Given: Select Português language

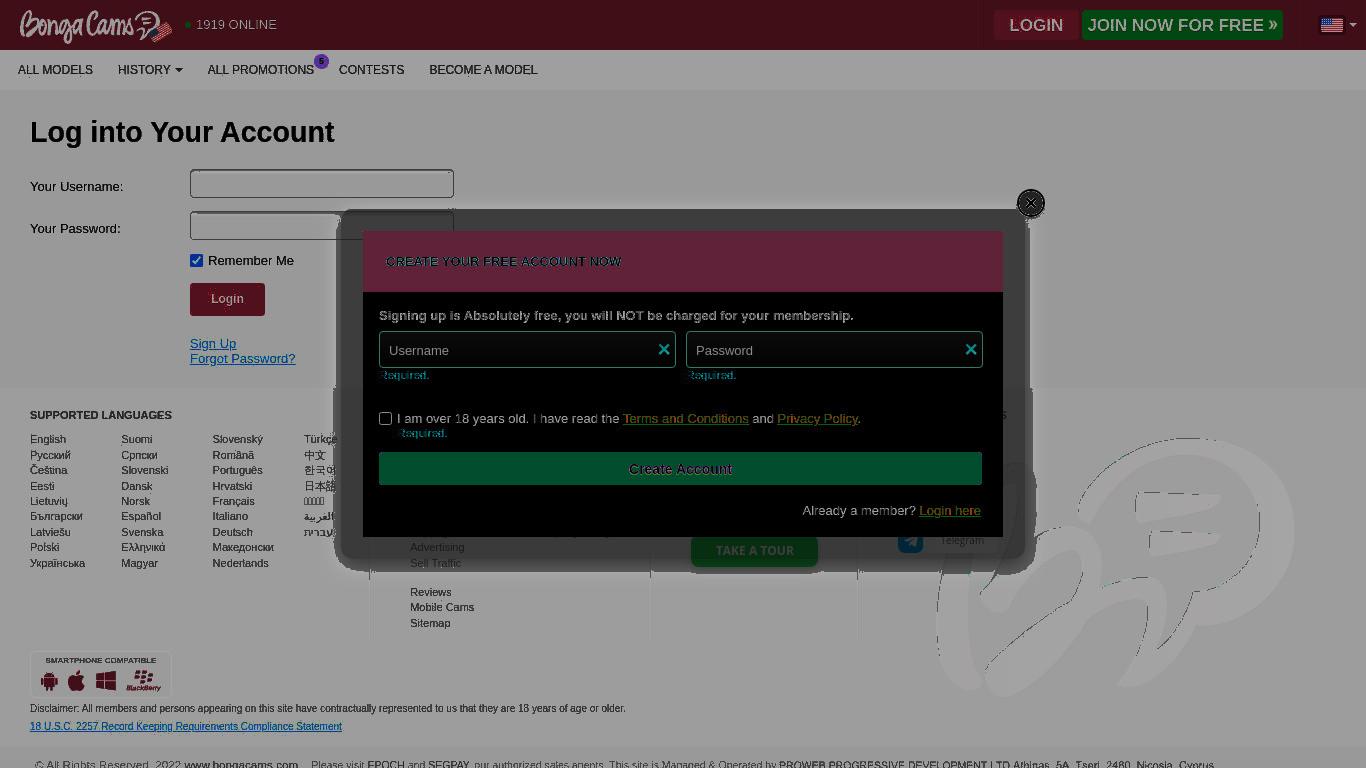Looking at the screenshot, I should 237,470.
